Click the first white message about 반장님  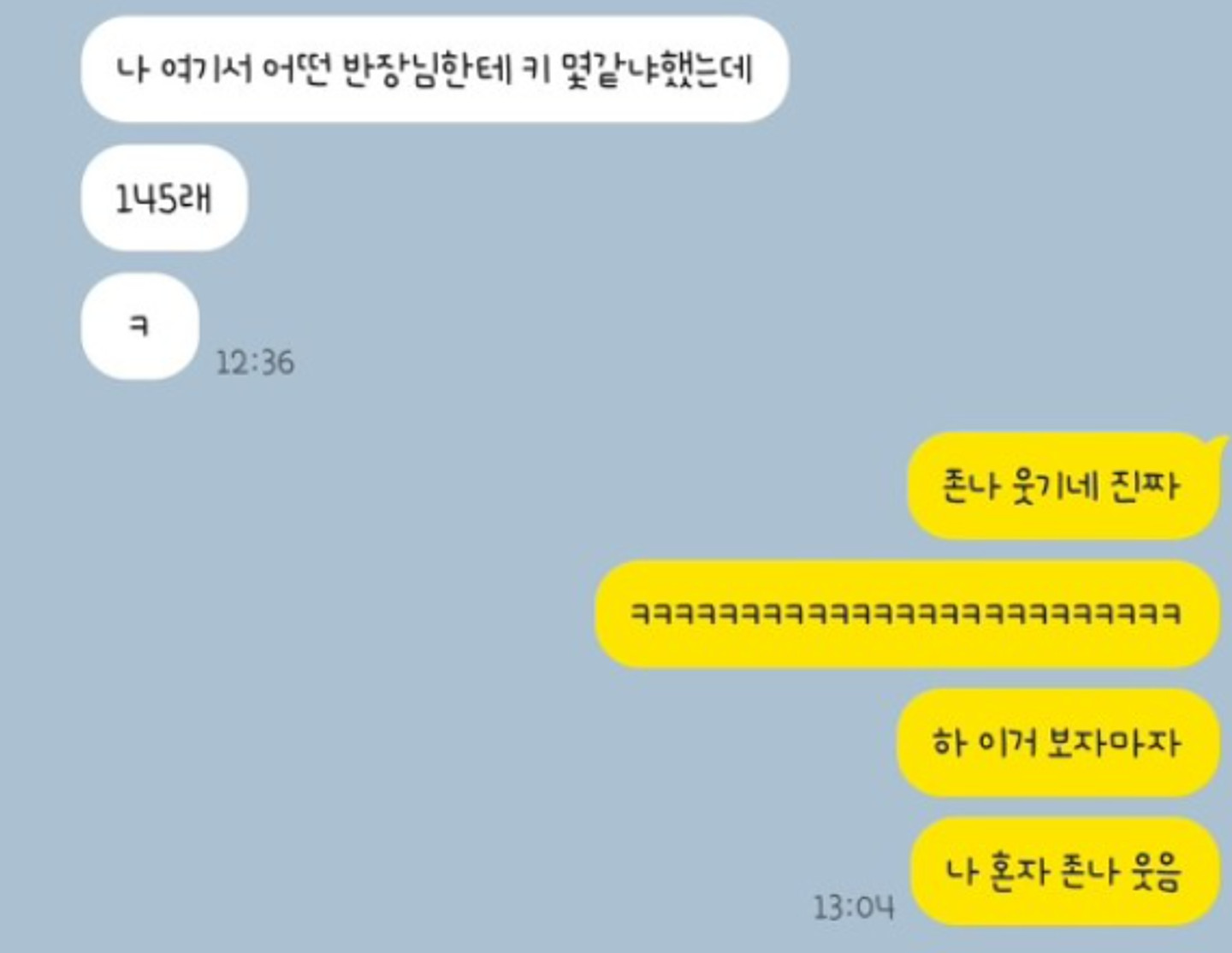(x=435, y=69)
